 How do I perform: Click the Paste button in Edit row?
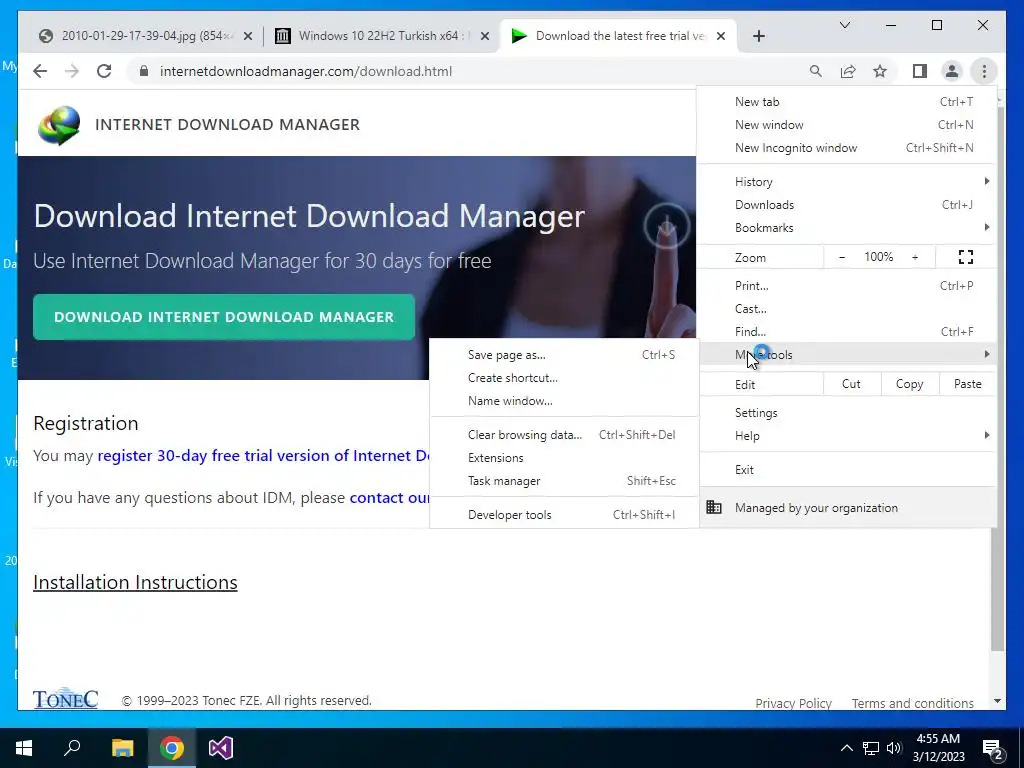click(x=967, y=384)
